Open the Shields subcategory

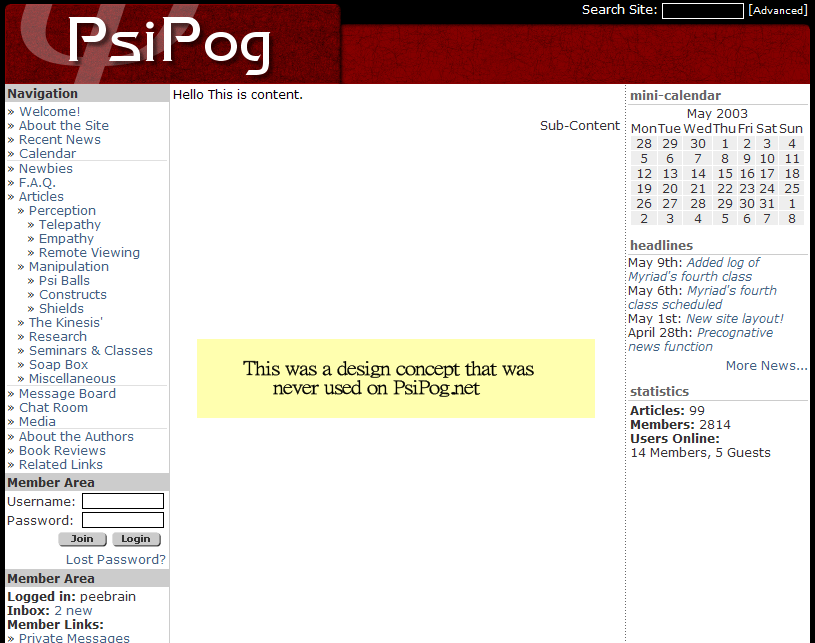pos(61,309)
